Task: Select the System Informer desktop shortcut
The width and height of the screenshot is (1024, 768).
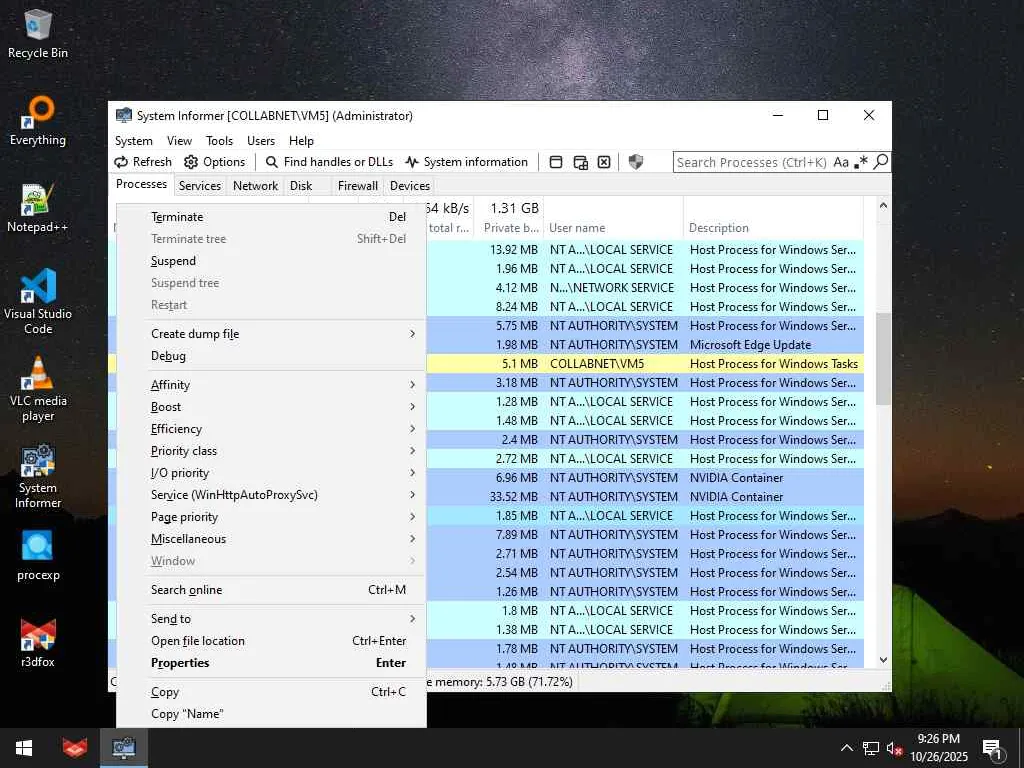Action: [38, 476]
